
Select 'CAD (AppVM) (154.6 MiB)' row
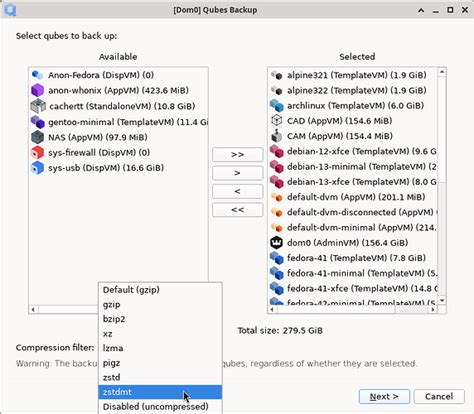(353, 121)
